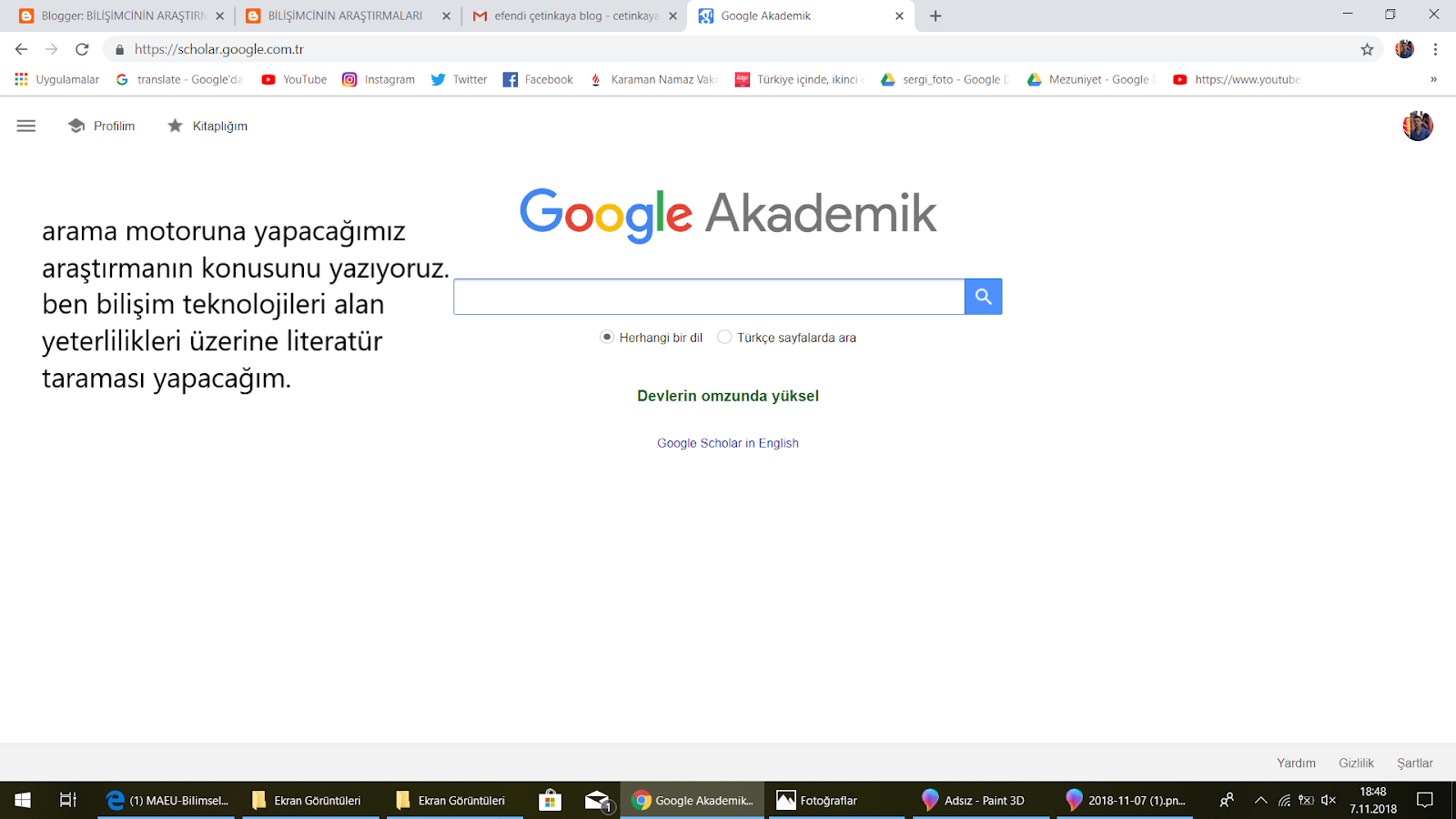Open the '(1) MAEU-Bilimsel...' Edge taskbar window
1456x819 pixels.
[167, 800]
